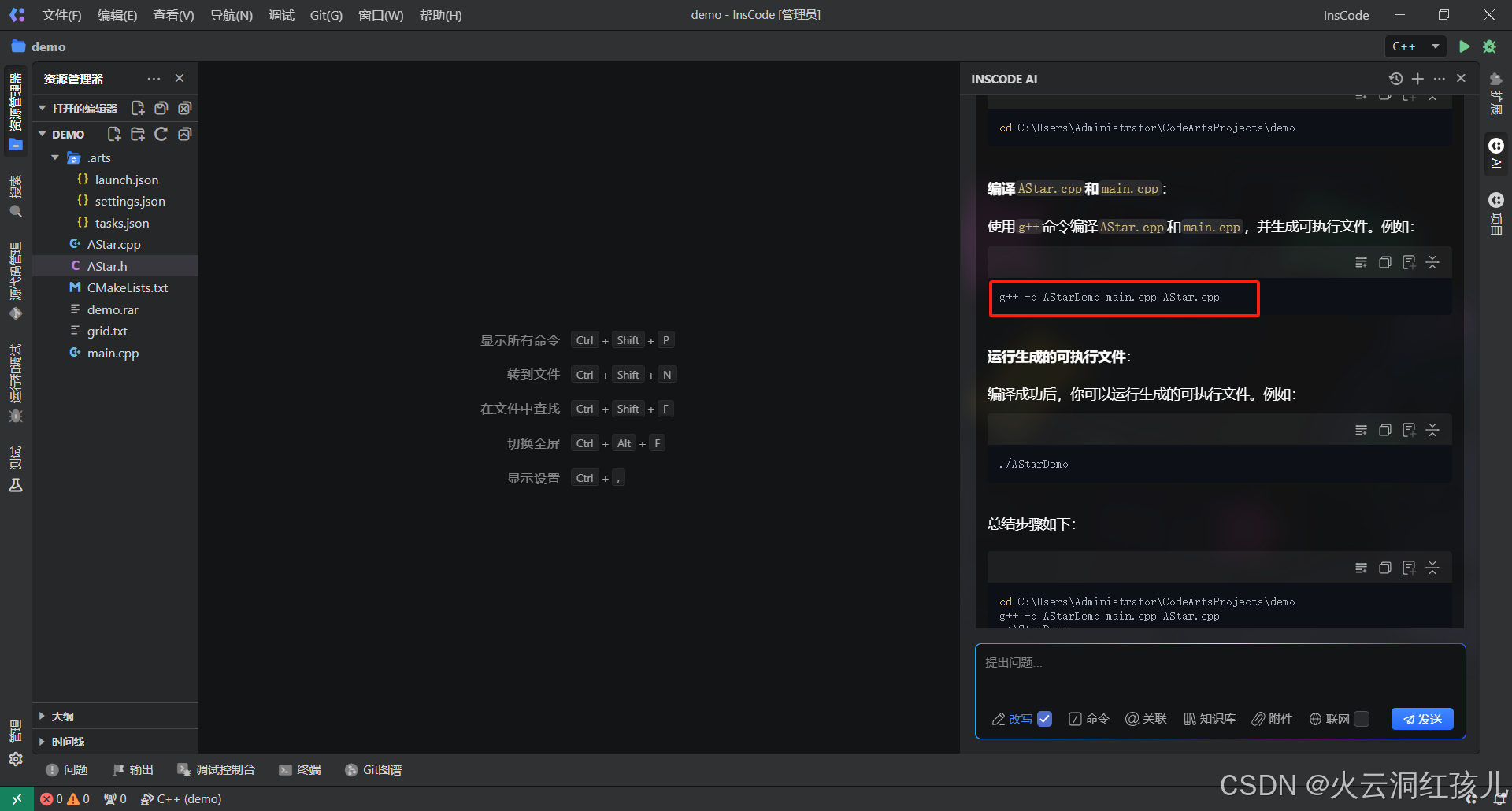This screenshot has width=1512, height=811.
Task: Open the 调试 menu
Action: [x=281, y=15]
